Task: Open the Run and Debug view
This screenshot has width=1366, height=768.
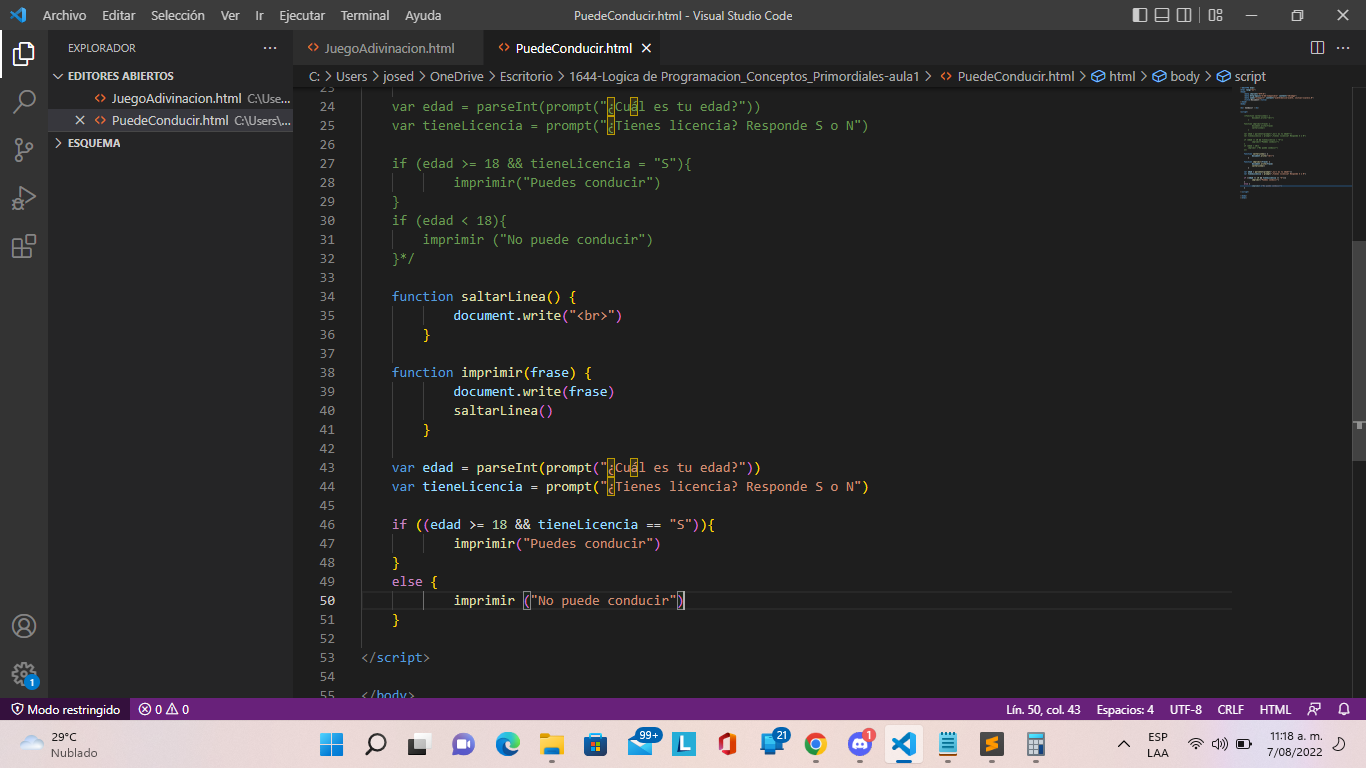Action: pyautogui.click(x=24, y=198)
